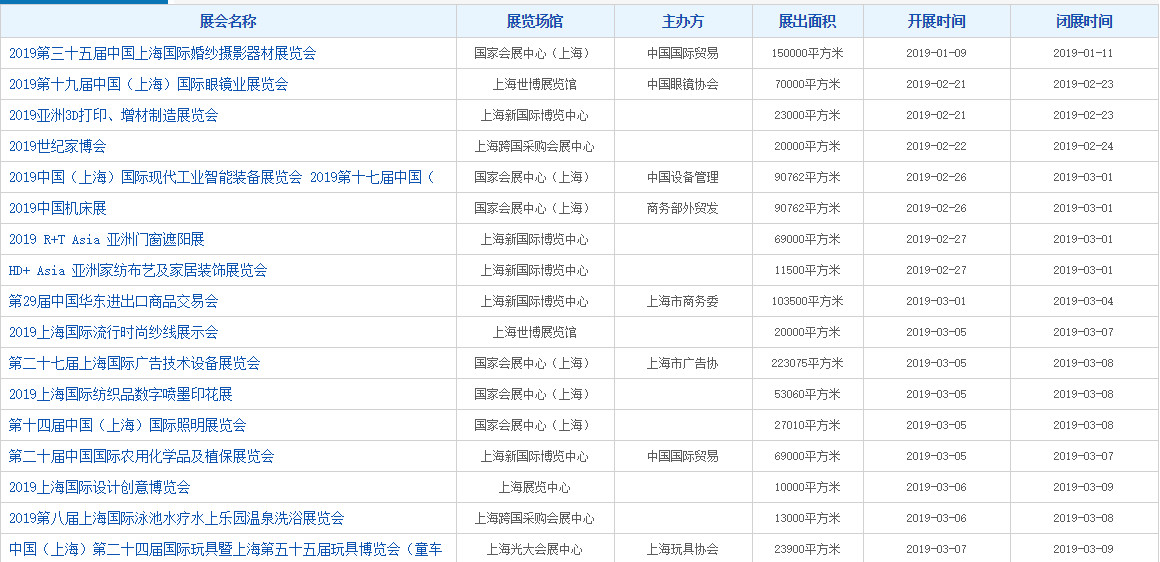Click the 开展时间 column header
Screen dimensions: 1160x562
click(x=936, y=21)
